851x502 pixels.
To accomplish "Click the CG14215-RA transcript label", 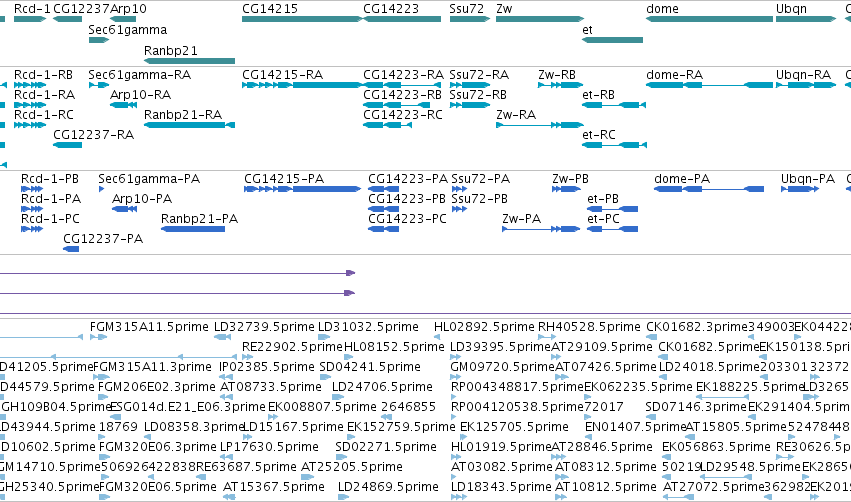I will 282,74.
